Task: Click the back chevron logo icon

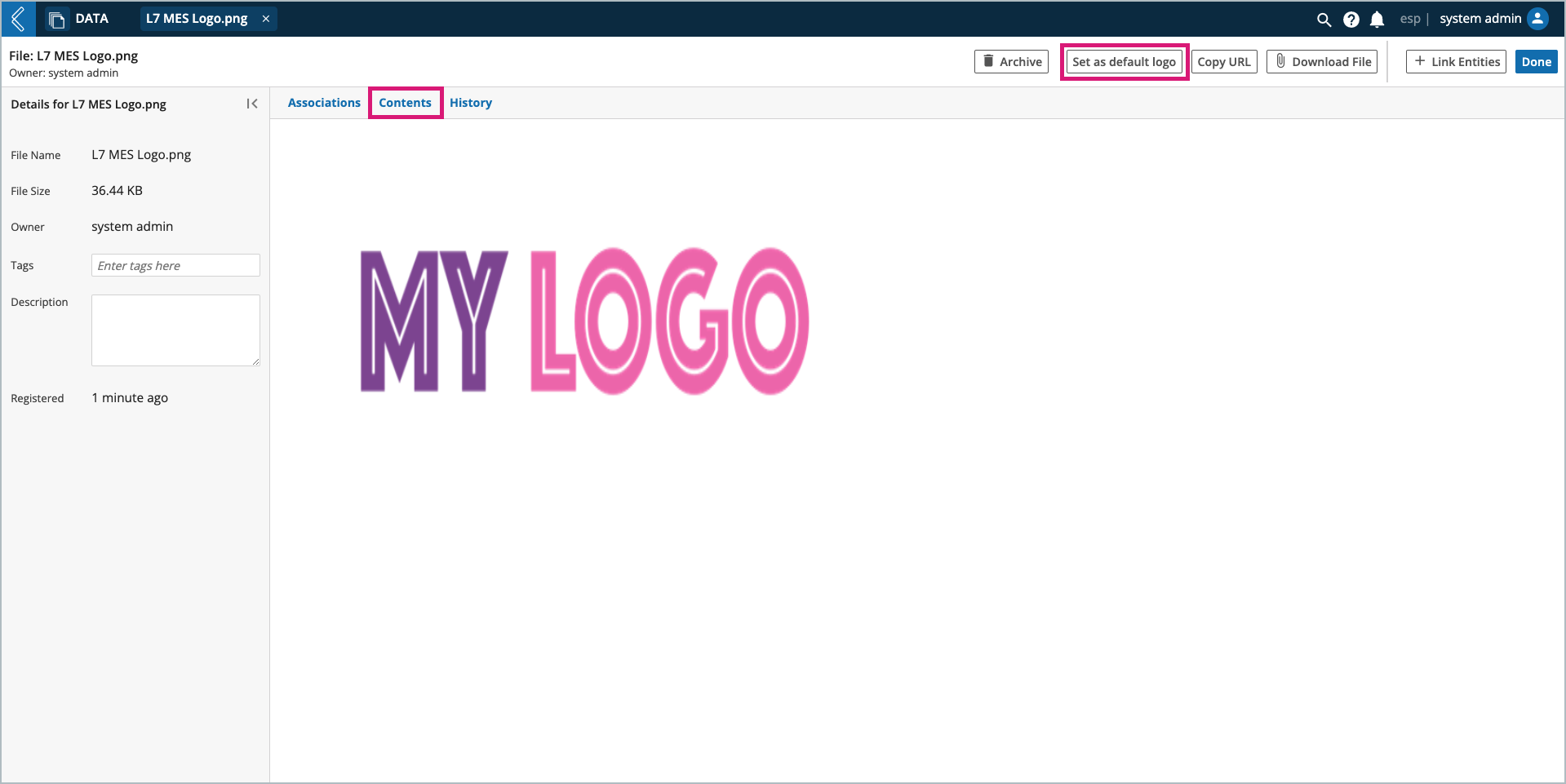Action: pyautogui.click(x=18, y=19)
